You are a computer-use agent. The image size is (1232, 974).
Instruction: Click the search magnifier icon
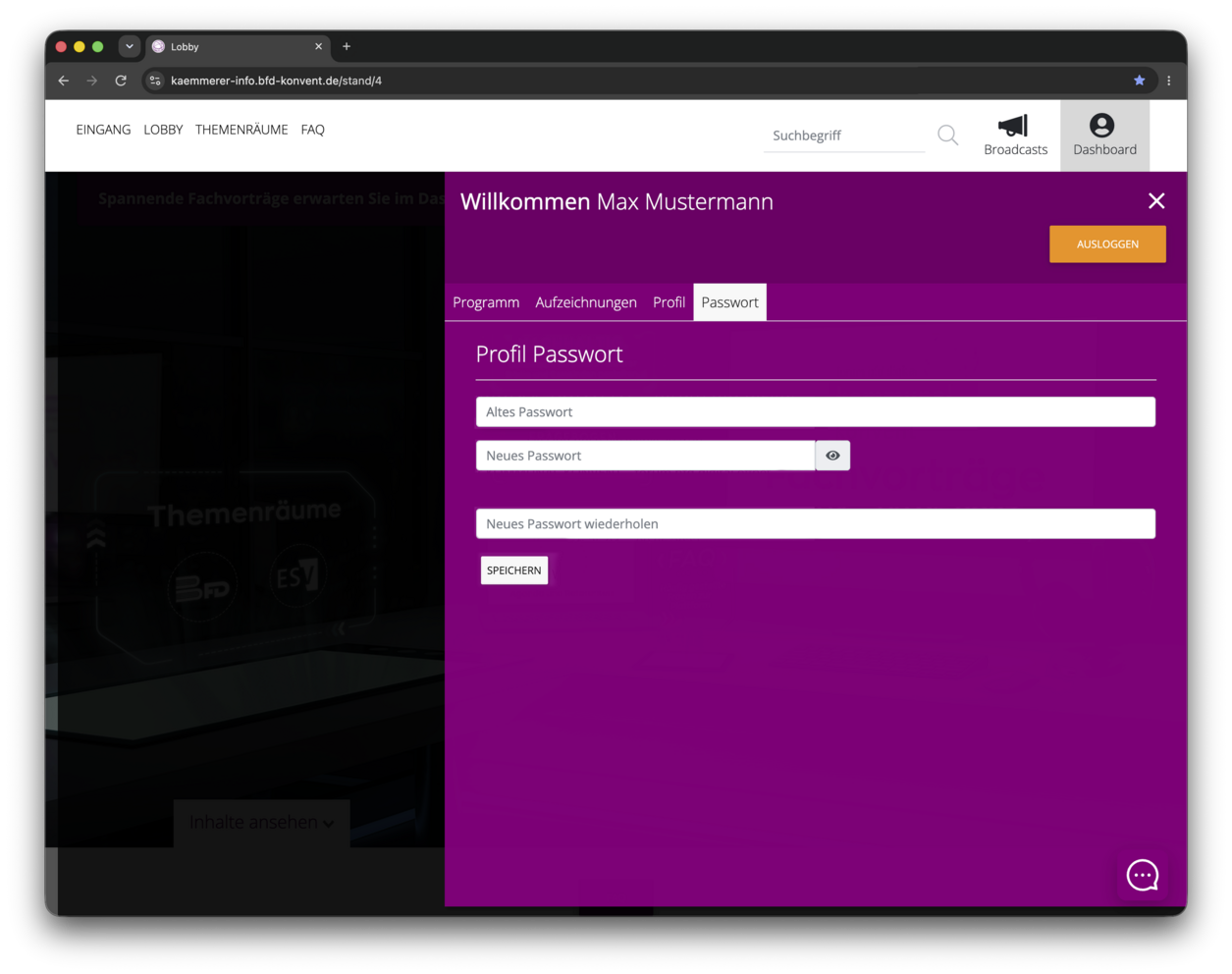click(947, 135)
